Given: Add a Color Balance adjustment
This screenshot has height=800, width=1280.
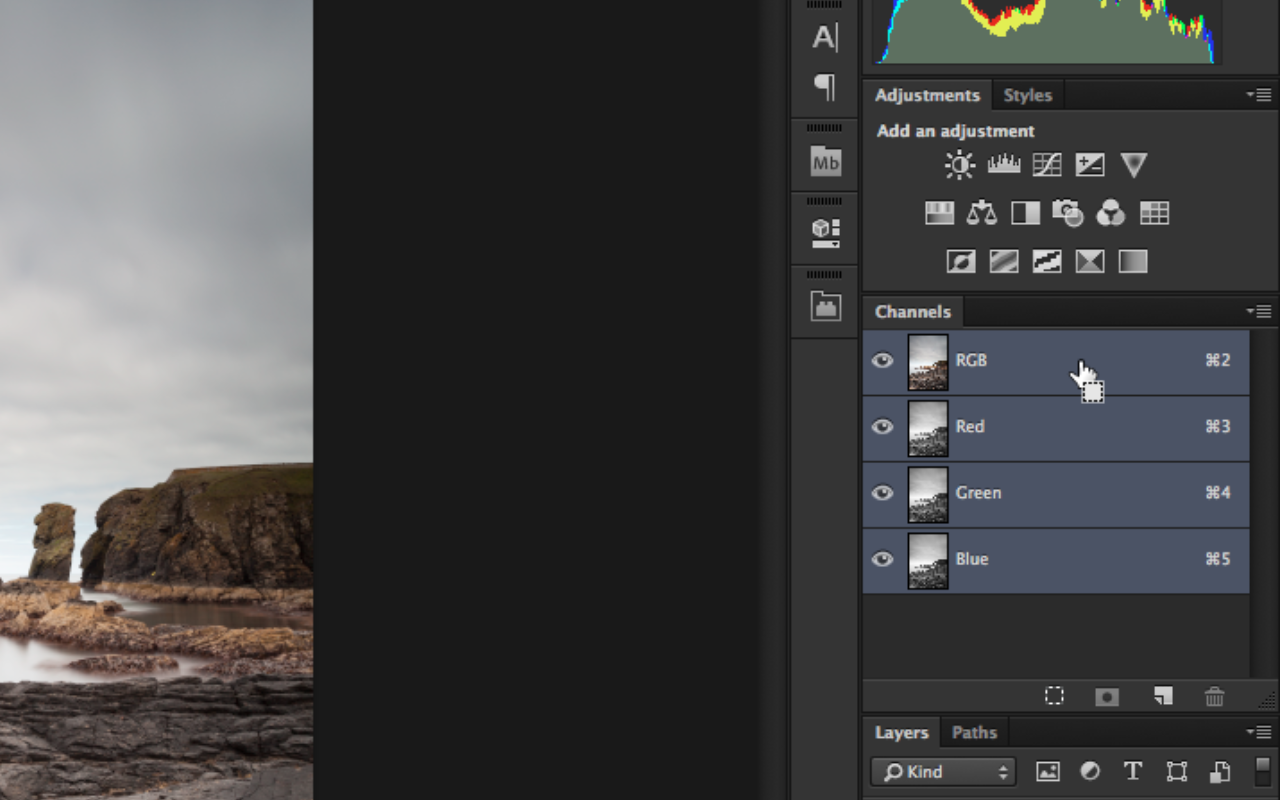Looking at the screenshot, I should (982, 213).
